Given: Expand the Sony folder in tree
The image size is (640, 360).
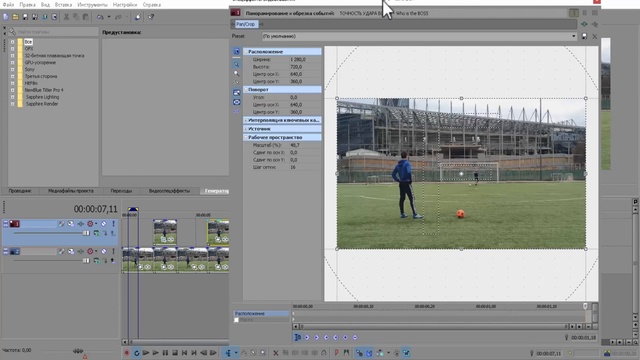Looking at the screenshot, I should 12,69.
